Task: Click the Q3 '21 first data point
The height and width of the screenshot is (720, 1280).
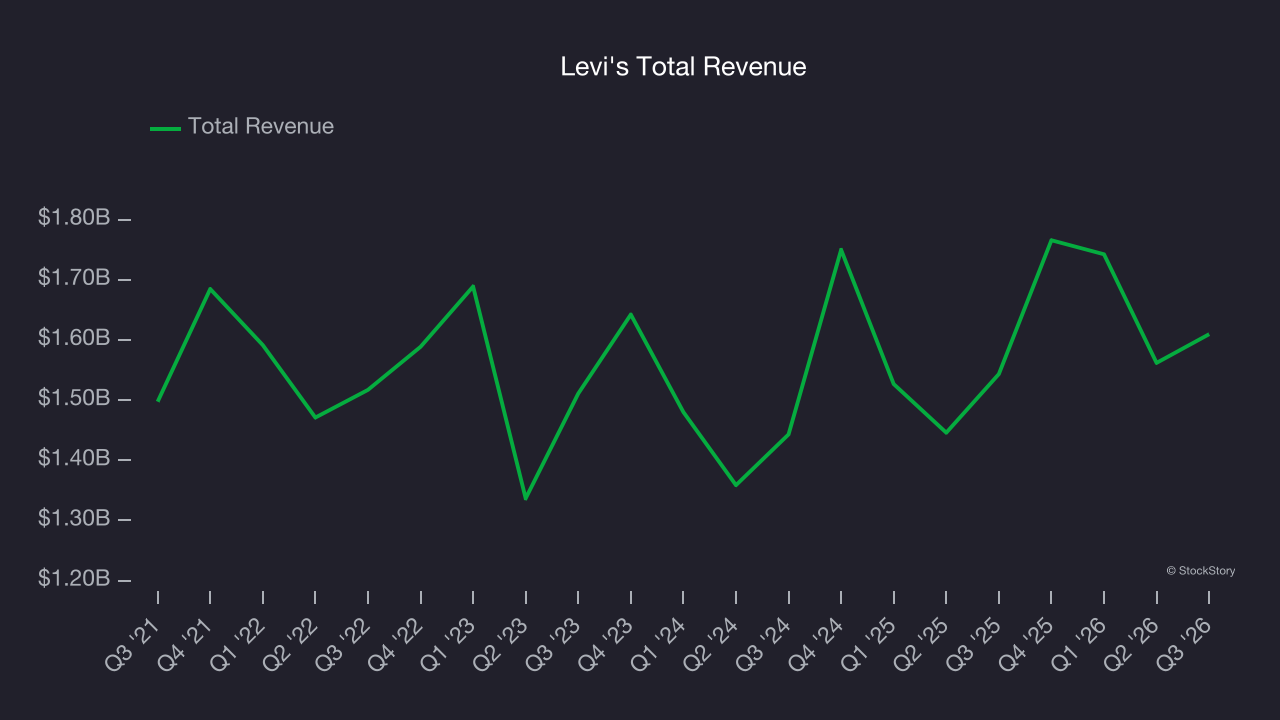Action: point(158,400)
